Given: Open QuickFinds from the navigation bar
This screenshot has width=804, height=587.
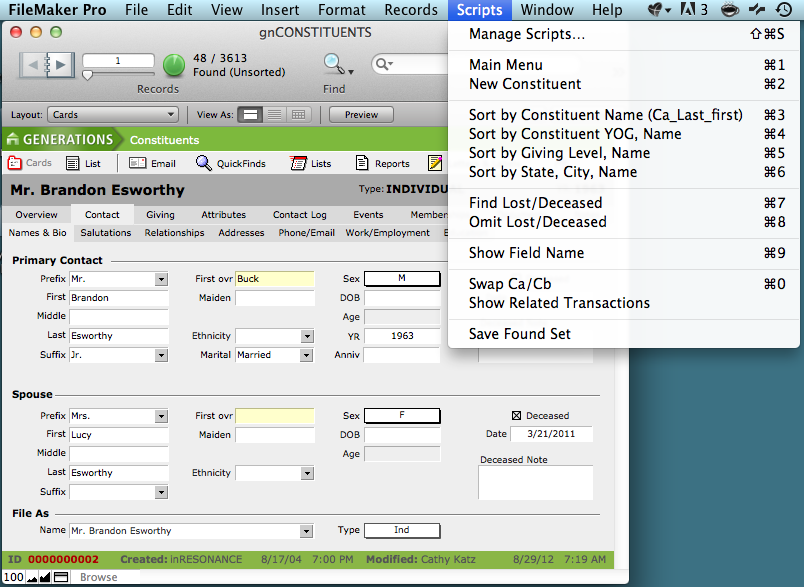Looking at the screenshot, I should tap(229, 164).
